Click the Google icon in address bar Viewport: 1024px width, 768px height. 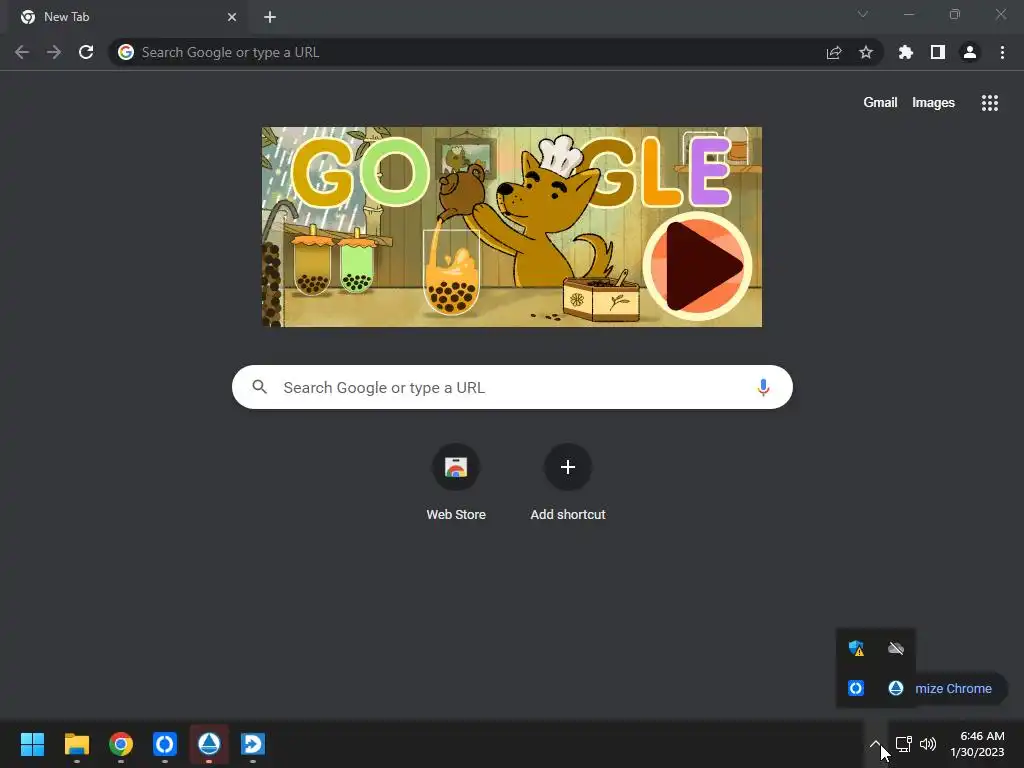pos(126,52)
